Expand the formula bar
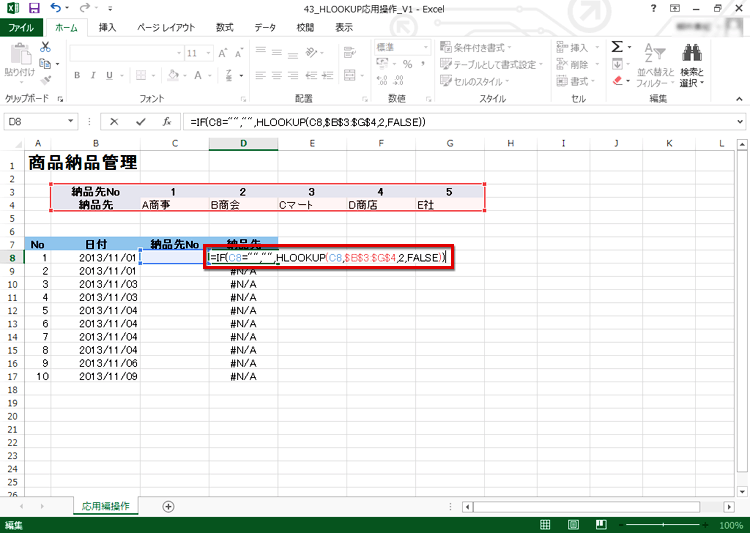Image resolution: width=750 pixels, height=533 pixels. coord(740,122)
